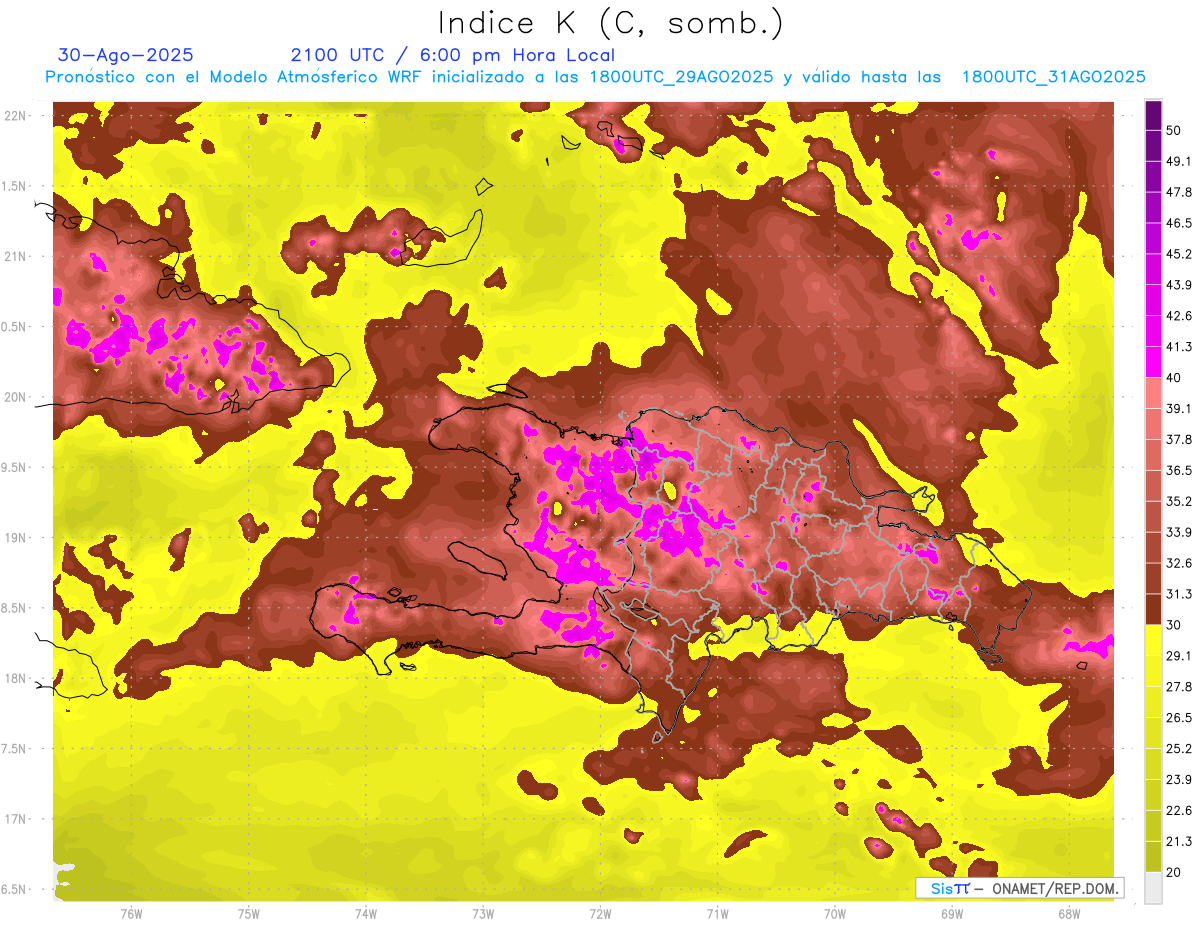Click the colorbar value "27.8"

(1179, 687)
